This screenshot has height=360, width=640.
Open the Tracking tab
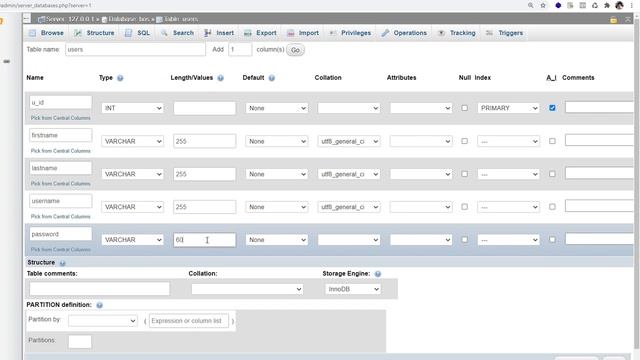(457, 33)
